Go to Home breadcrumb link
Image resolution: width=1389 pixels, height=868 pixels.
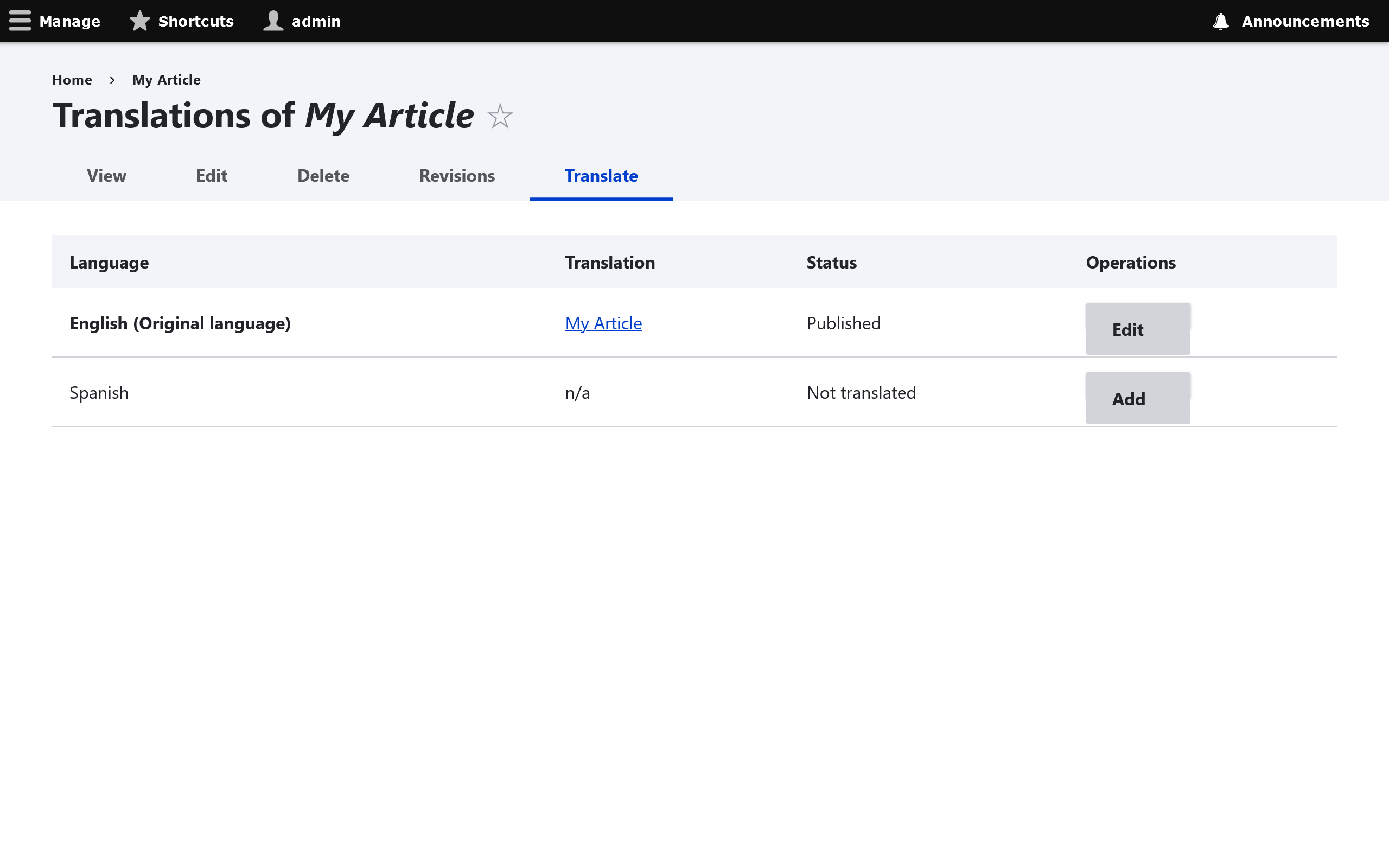tap(72, 80)
